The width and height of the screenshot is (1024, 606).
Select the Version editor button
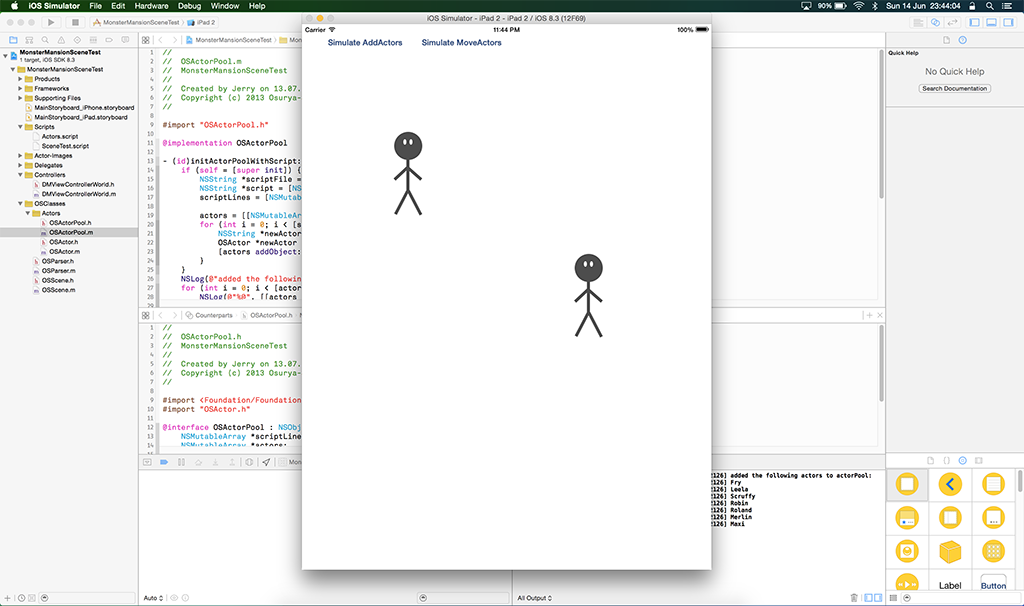click(952, 22)
